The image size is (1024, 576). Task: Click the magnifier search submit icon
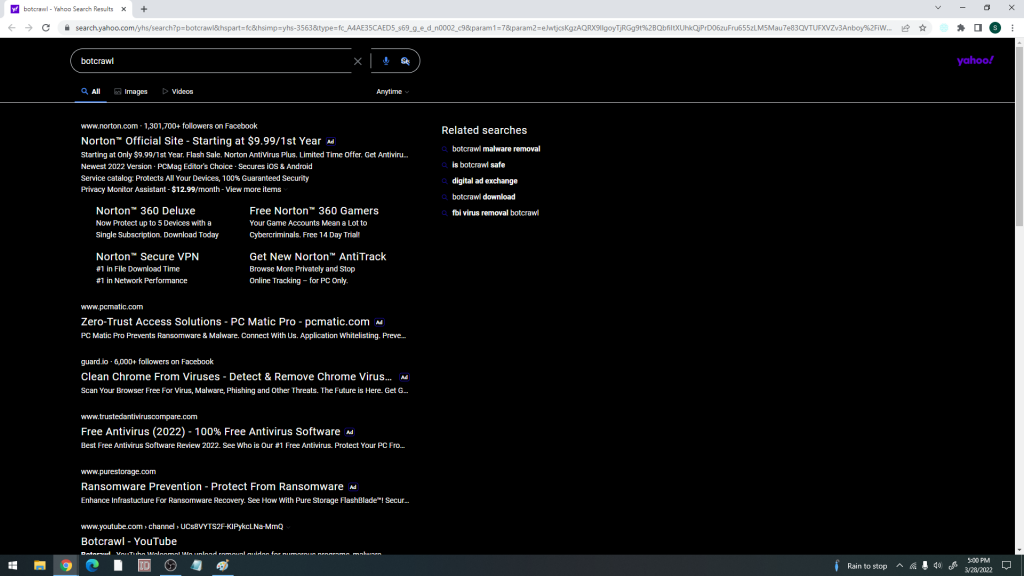pyautogui.click(x=405, y=61)
